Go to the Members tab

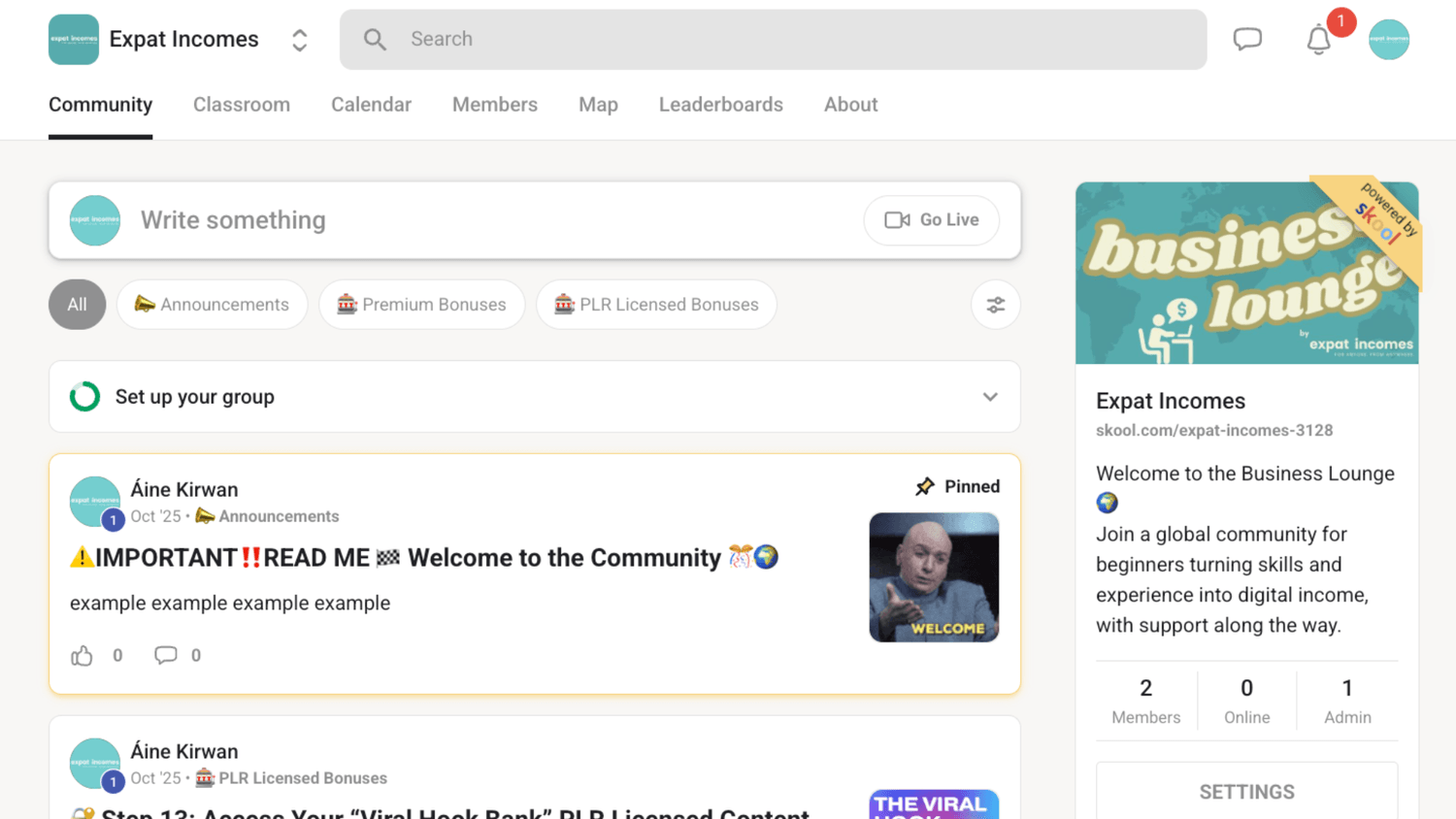[x=495, y=105]
